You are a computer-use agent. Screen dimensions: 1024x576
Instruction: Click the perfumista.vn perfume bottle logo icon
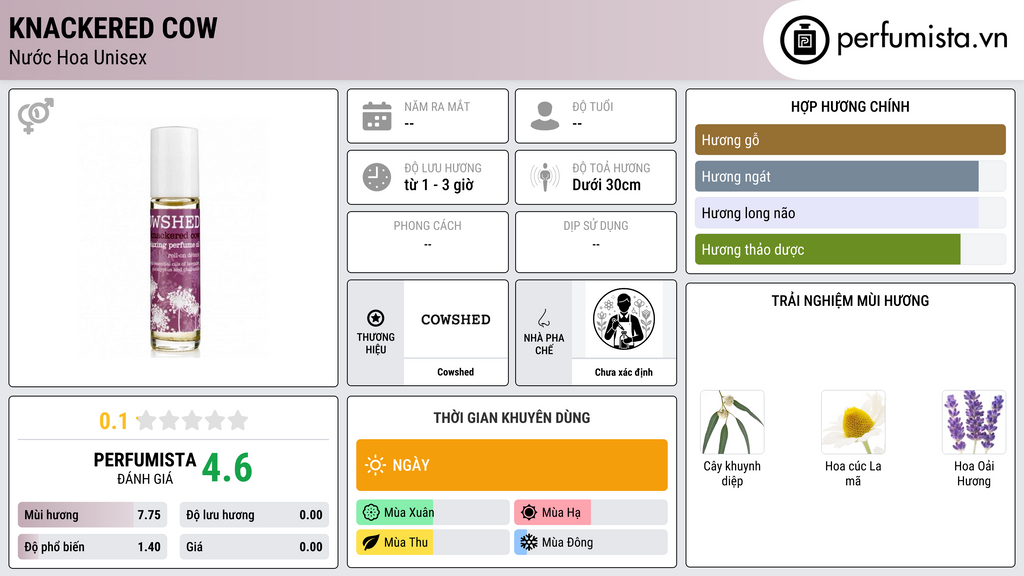(804, 40)
